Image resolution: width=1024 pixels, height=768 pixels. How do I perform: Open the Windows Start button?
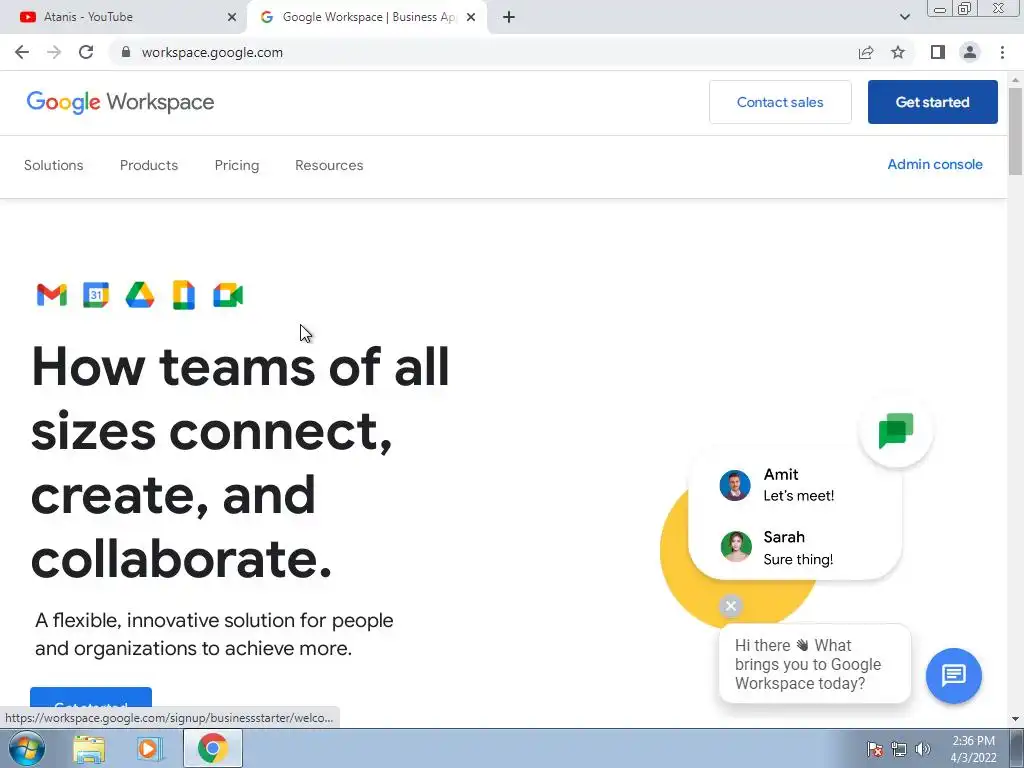point(27,748)
